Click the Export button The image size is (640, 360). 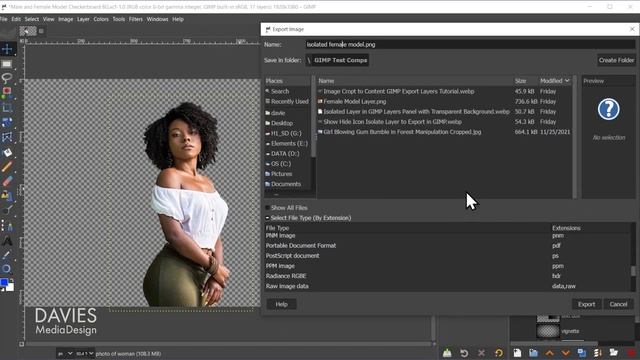tap(586, 304)
